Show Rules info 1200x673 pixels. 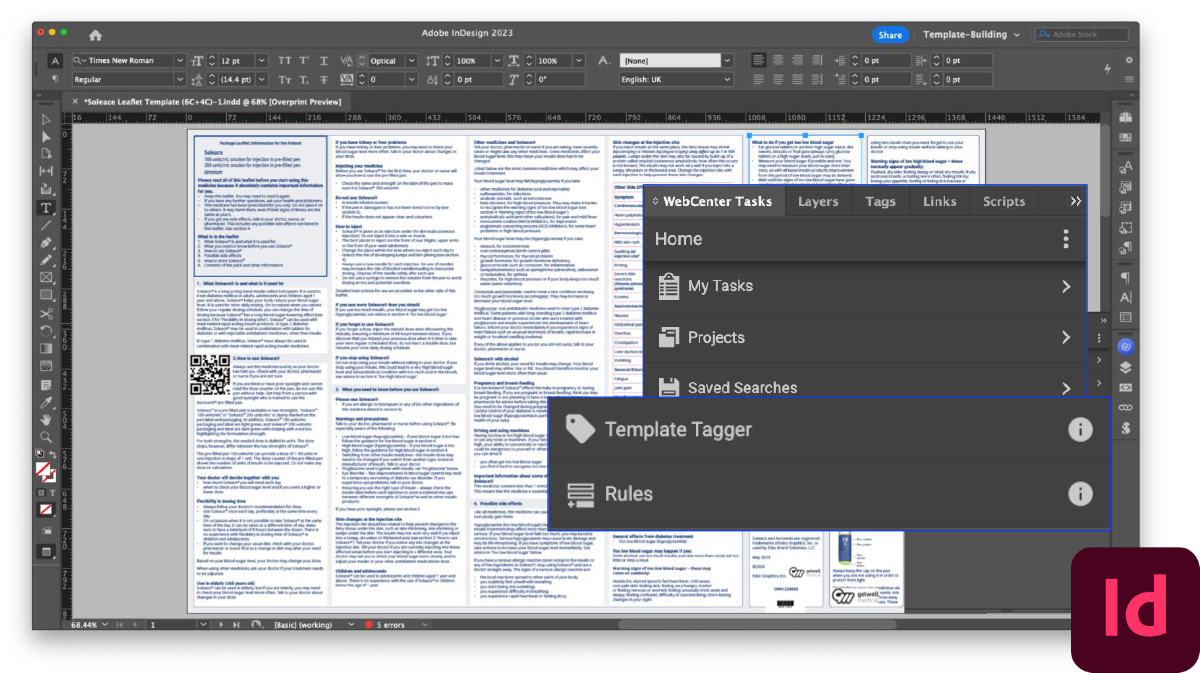point(1080,493)
